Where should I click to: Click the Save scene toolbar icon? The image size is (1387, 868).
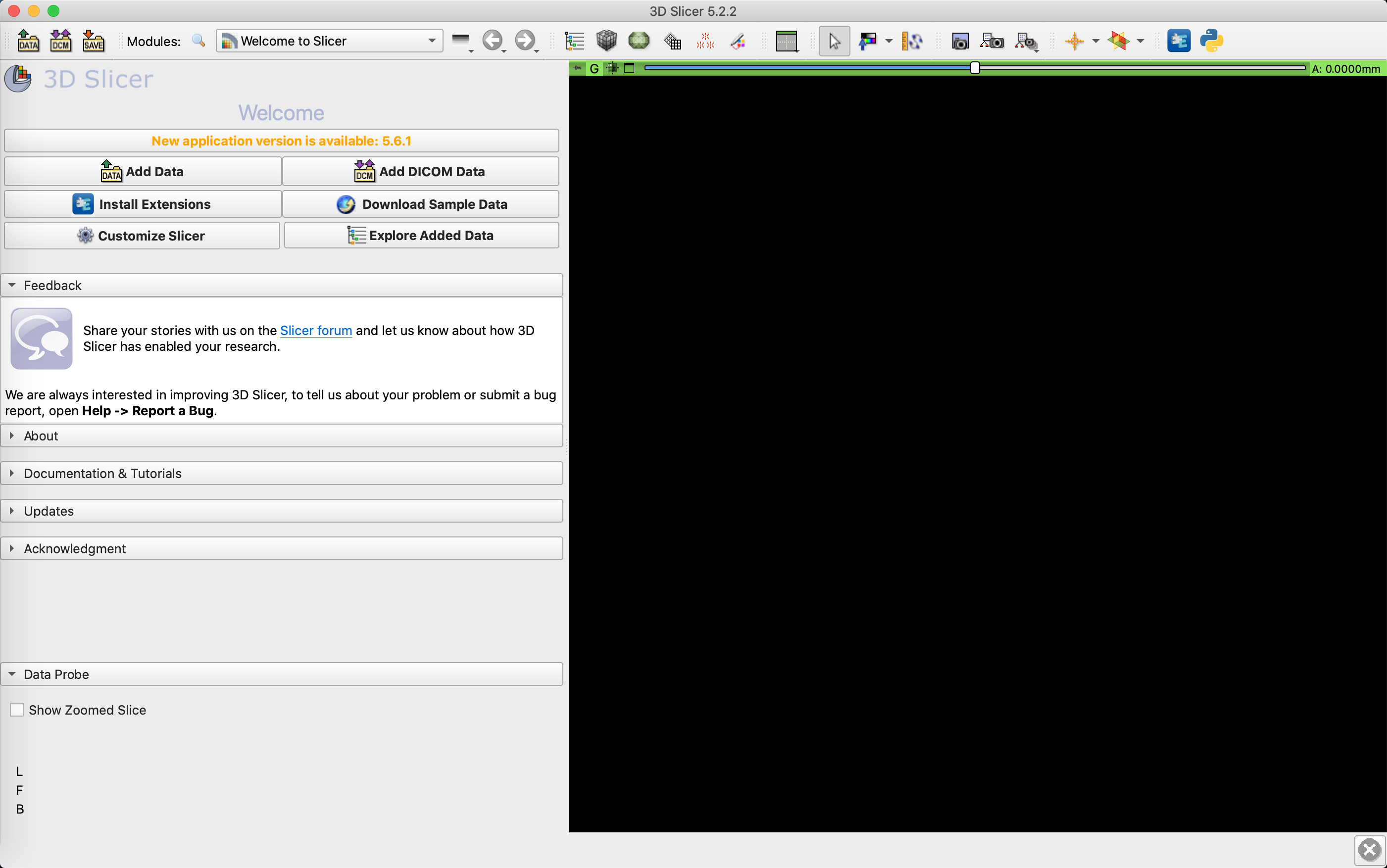click(94, 41)
